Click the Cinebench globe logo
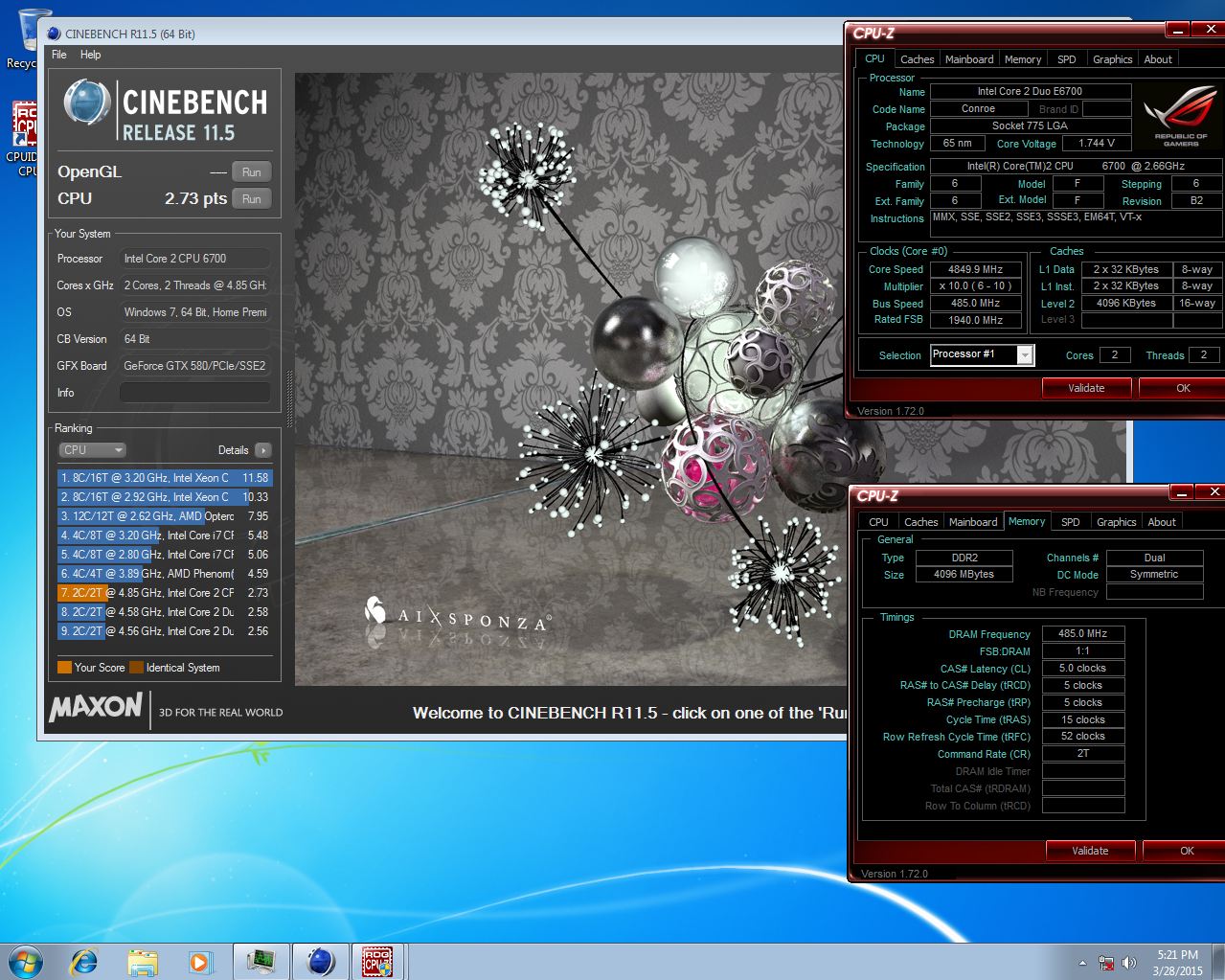 click(86, 102)
